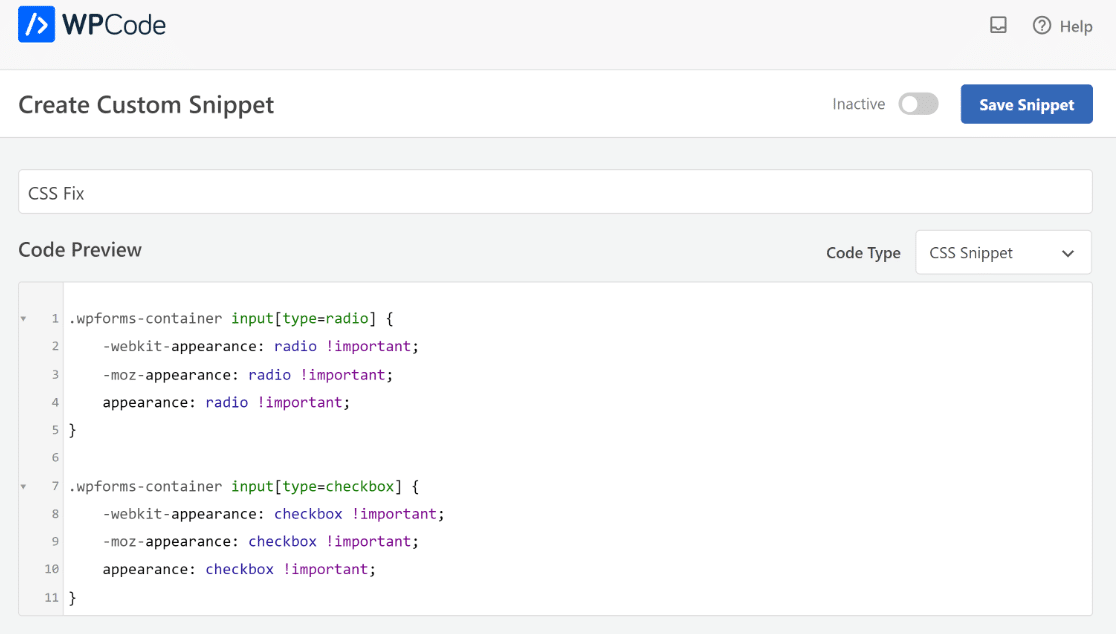The height and width of the screenshot is (634, 1116).
Task: Open the notifications inbox icon
Action: click(998, 26)
